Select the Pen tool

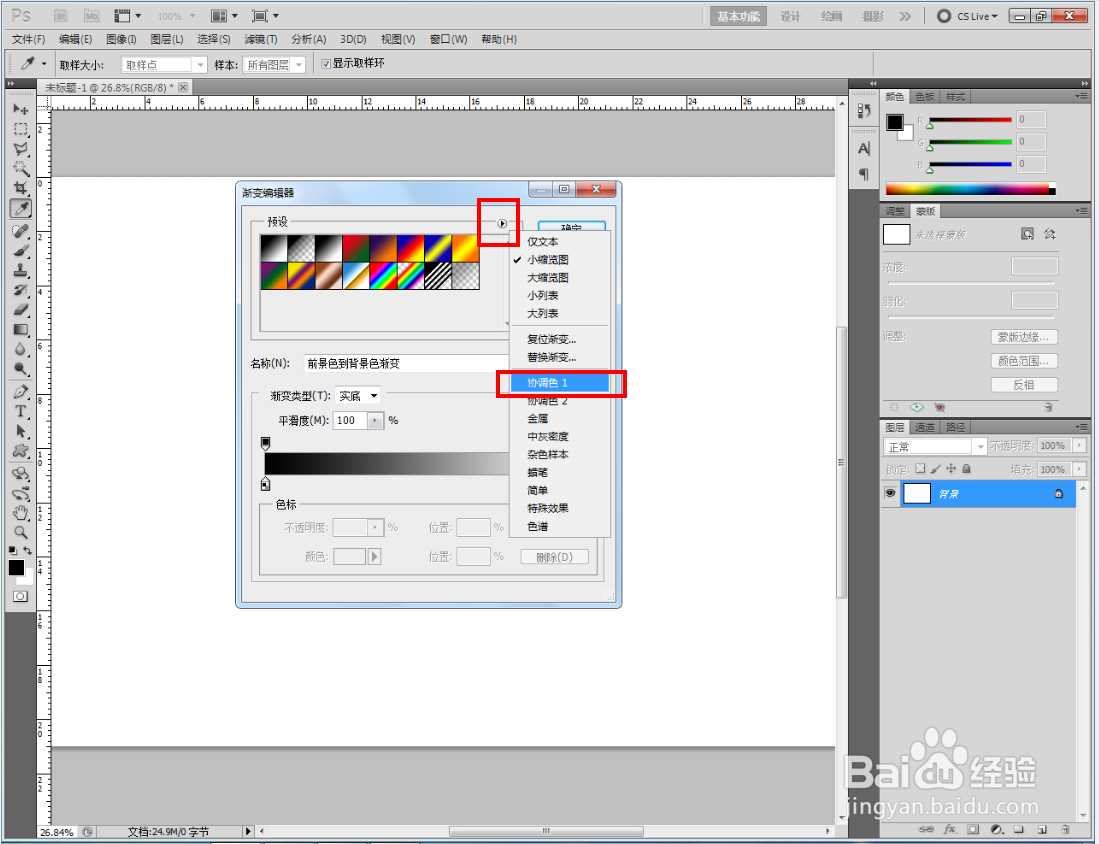point(20,392)
